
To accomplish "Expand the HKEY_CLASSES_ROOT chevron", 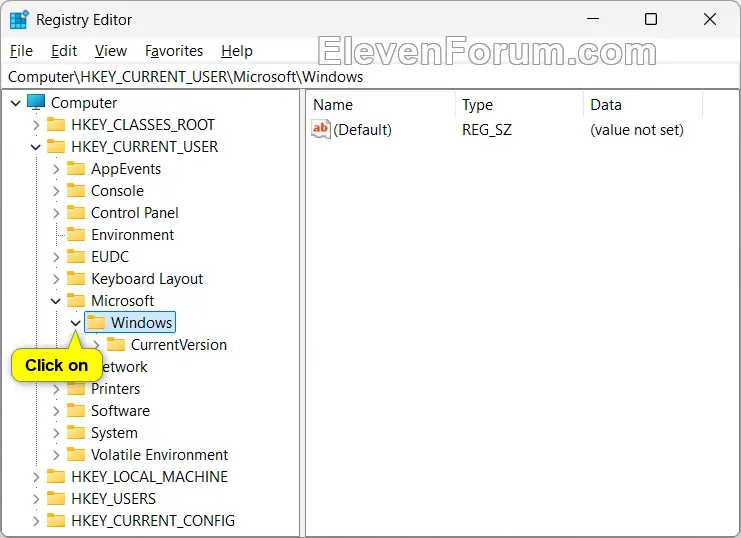I will (x=36, y=125).
